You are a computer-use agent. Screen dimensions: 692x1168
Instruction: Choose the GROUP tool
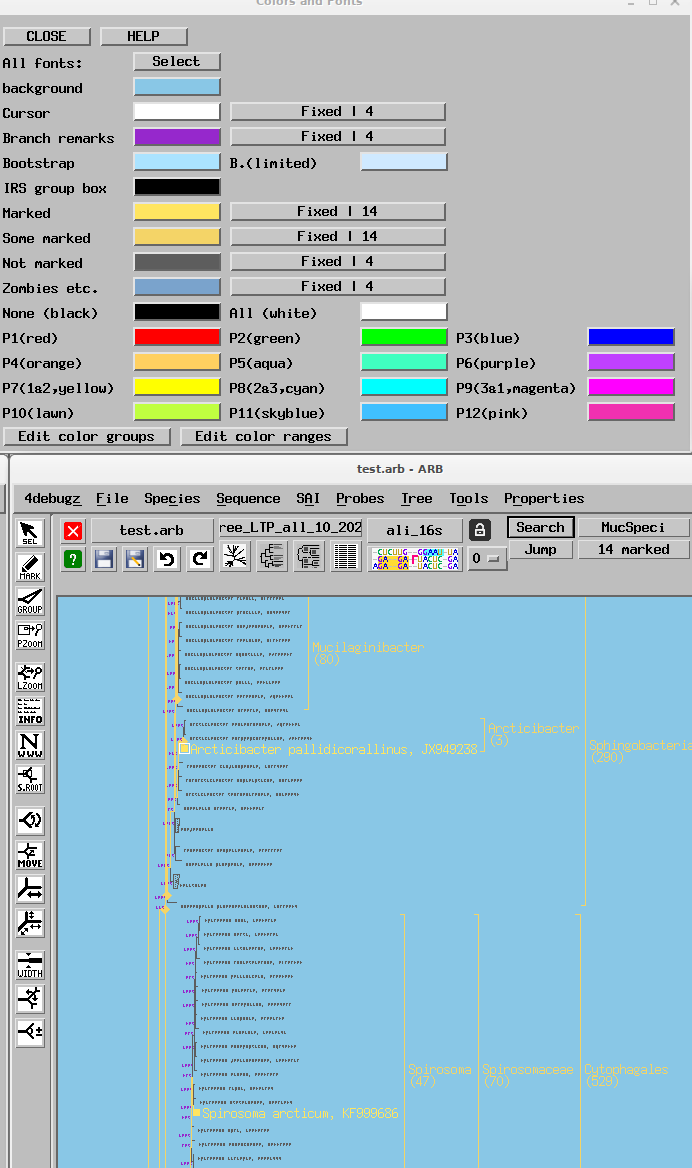coord(30,601)
